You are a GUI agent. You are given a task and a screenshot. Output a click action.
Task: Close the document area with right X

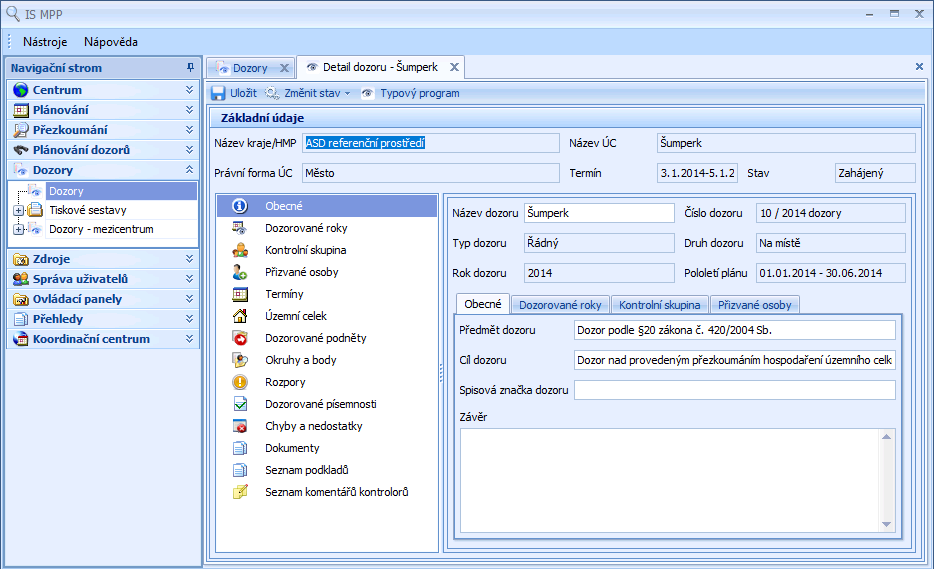pyautogui.click(x=919, y=67)
